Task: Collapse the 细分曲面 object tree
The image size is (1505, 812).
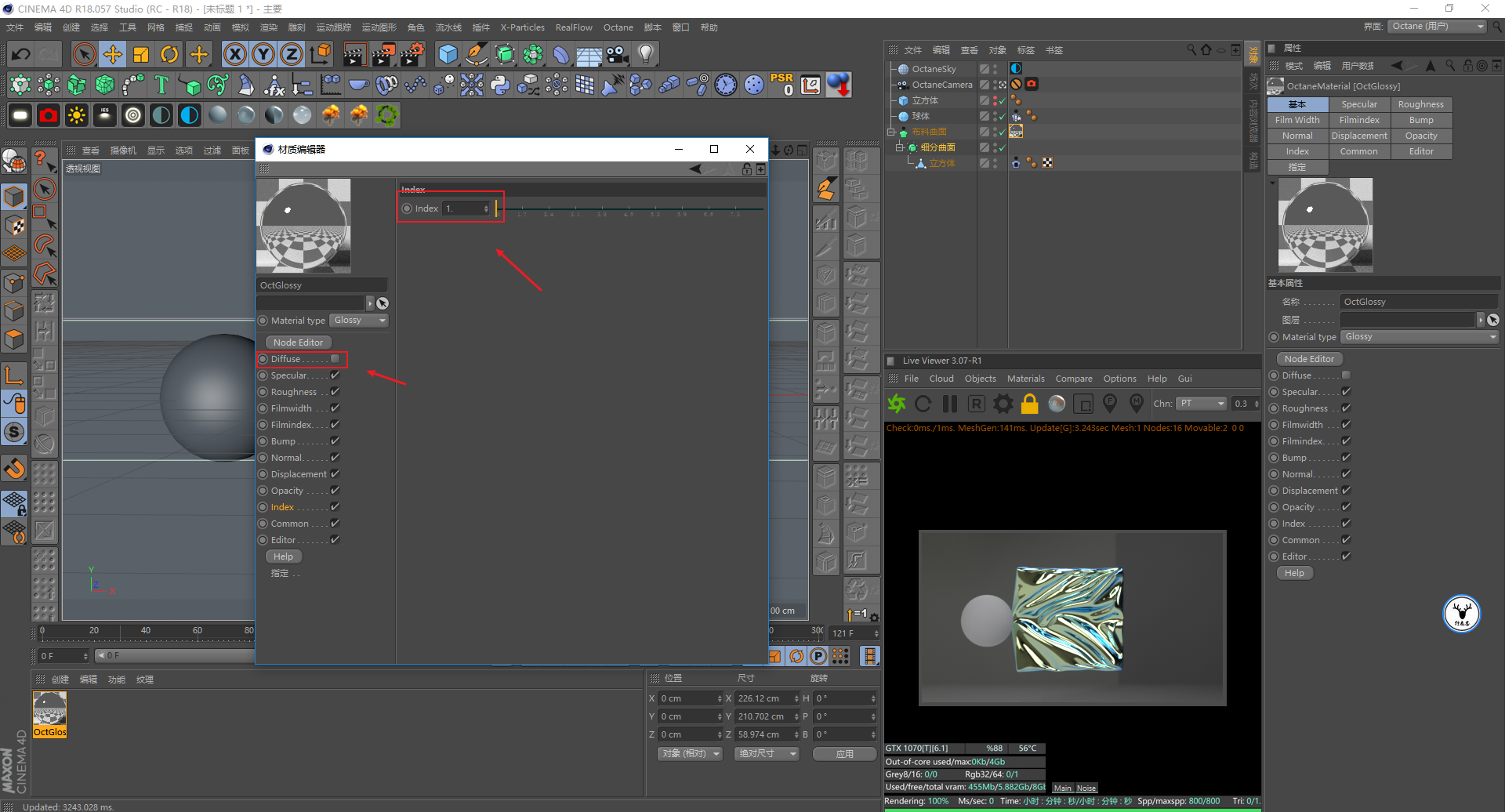Action: click(900, 147)
